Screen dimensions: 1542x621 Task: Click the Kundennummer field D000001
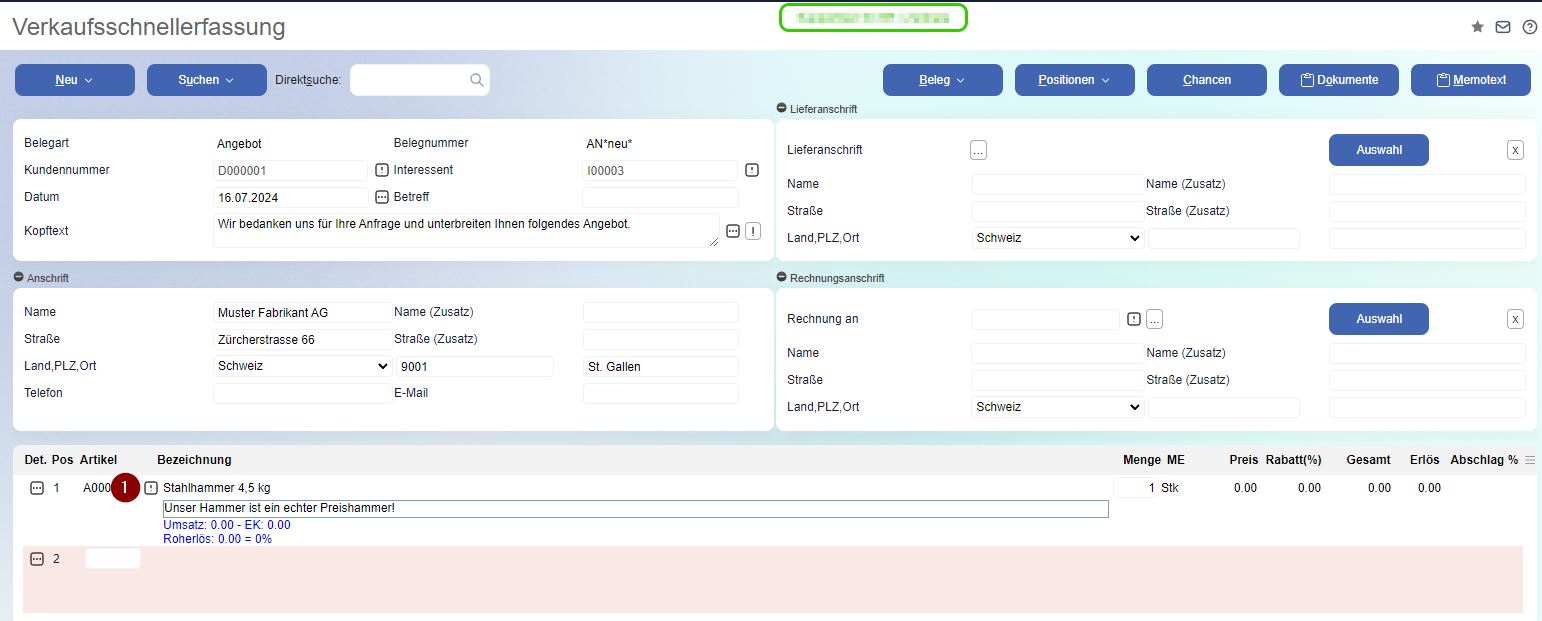[x=291, y=171]
